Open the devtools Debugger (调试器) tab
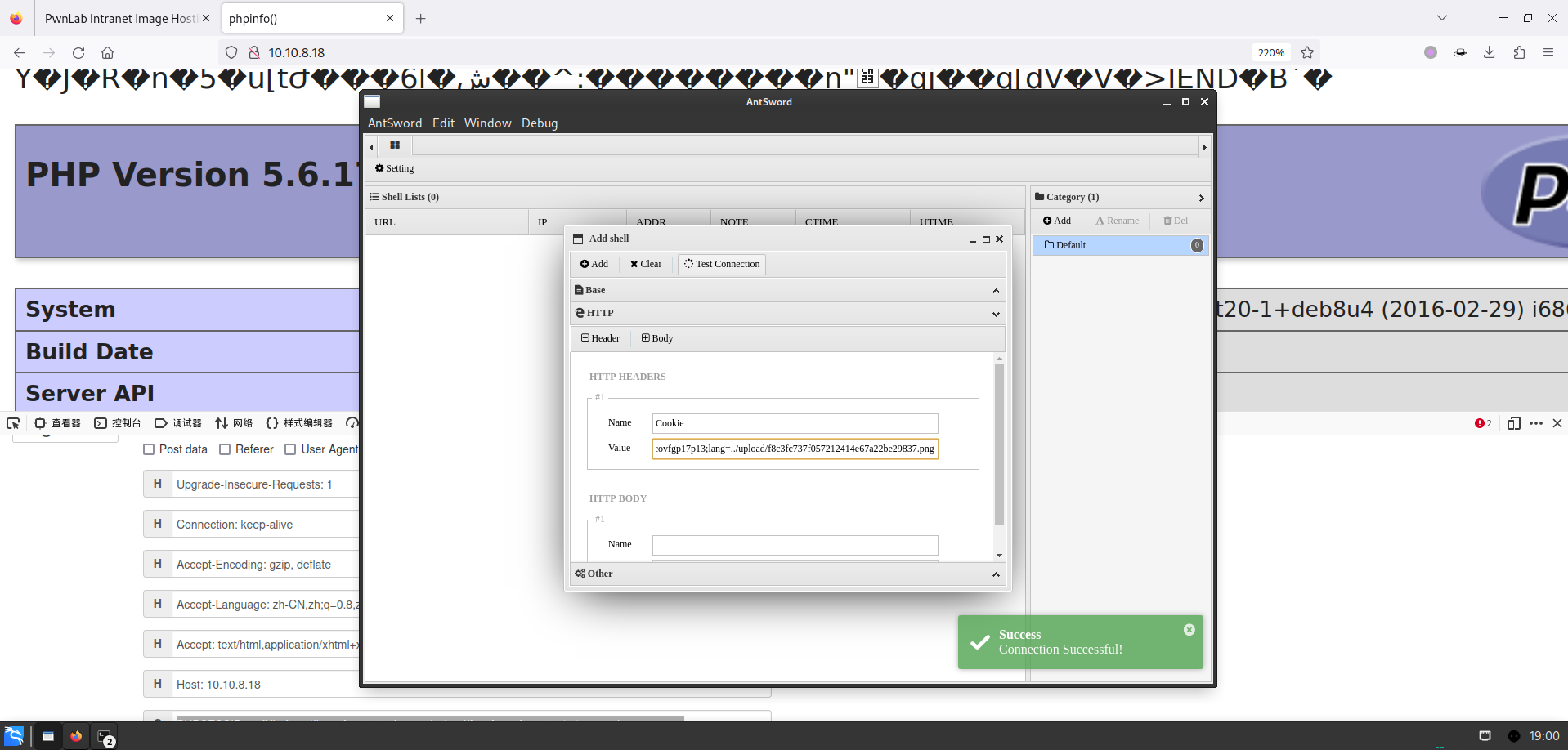1568x750 pixels. (x=178, y=423)
